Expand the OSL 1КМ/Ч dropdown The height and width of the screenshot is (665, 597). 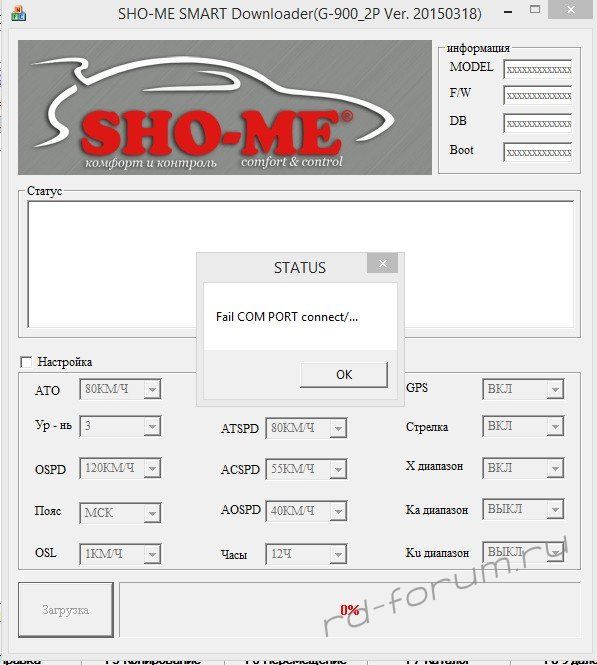[120, 554]
